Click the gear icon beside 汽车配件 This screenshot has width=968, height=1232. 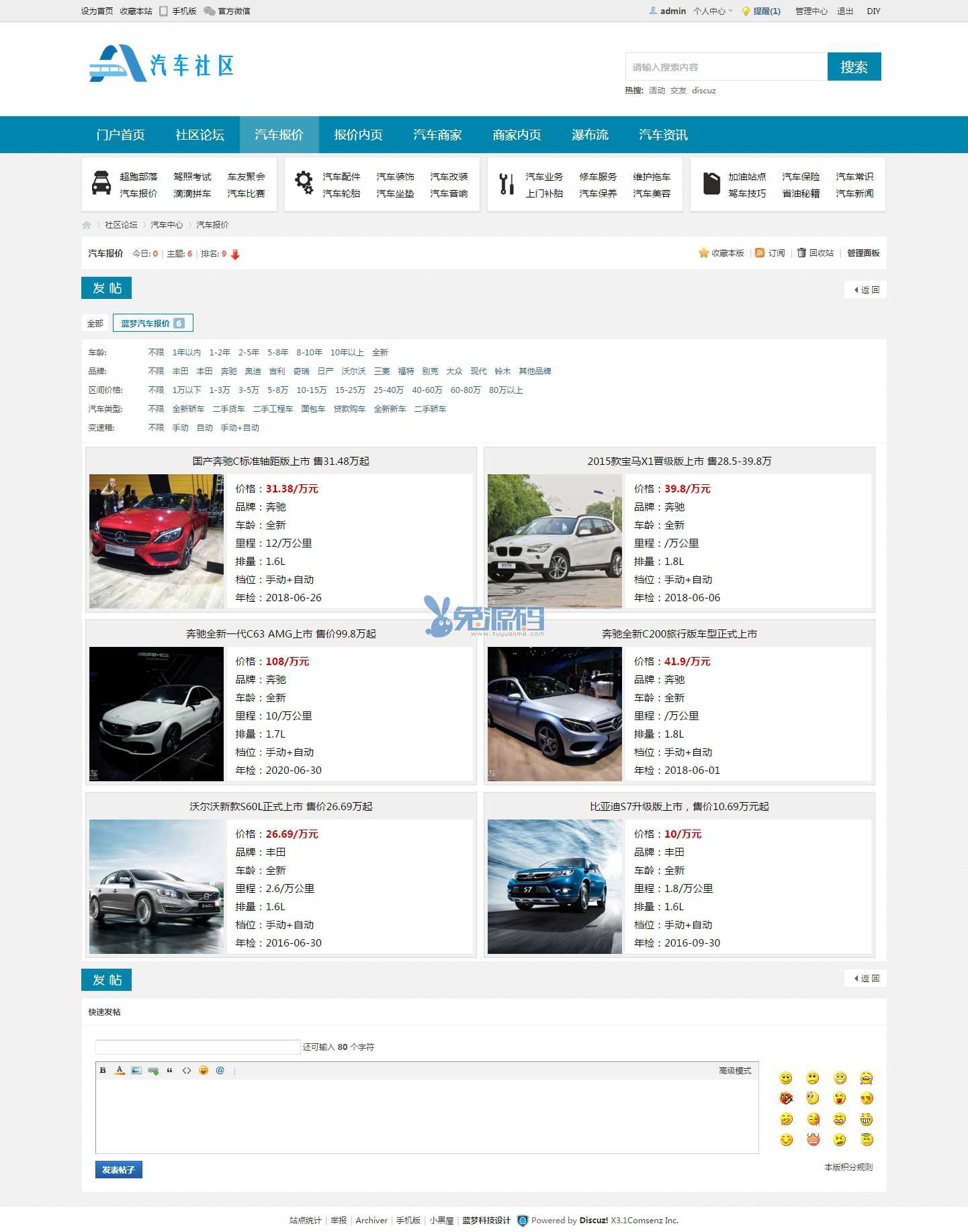click(x=304, y=183)
